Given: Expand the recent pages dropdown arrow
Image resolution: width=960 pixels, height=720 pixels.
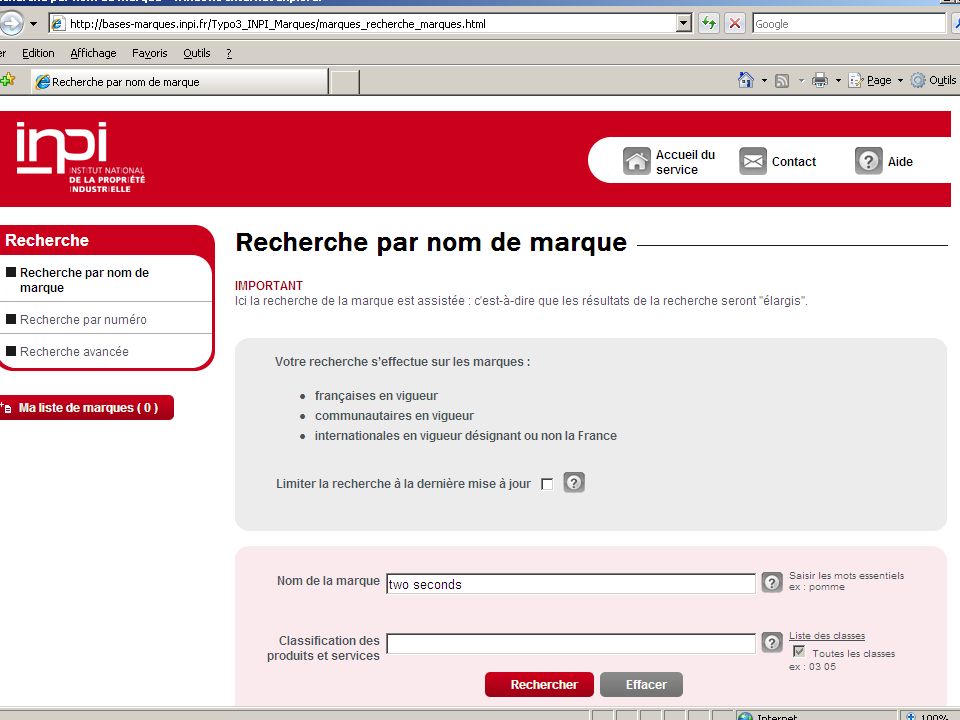Looking at the screenshot, I should click(x=34, y=24).
